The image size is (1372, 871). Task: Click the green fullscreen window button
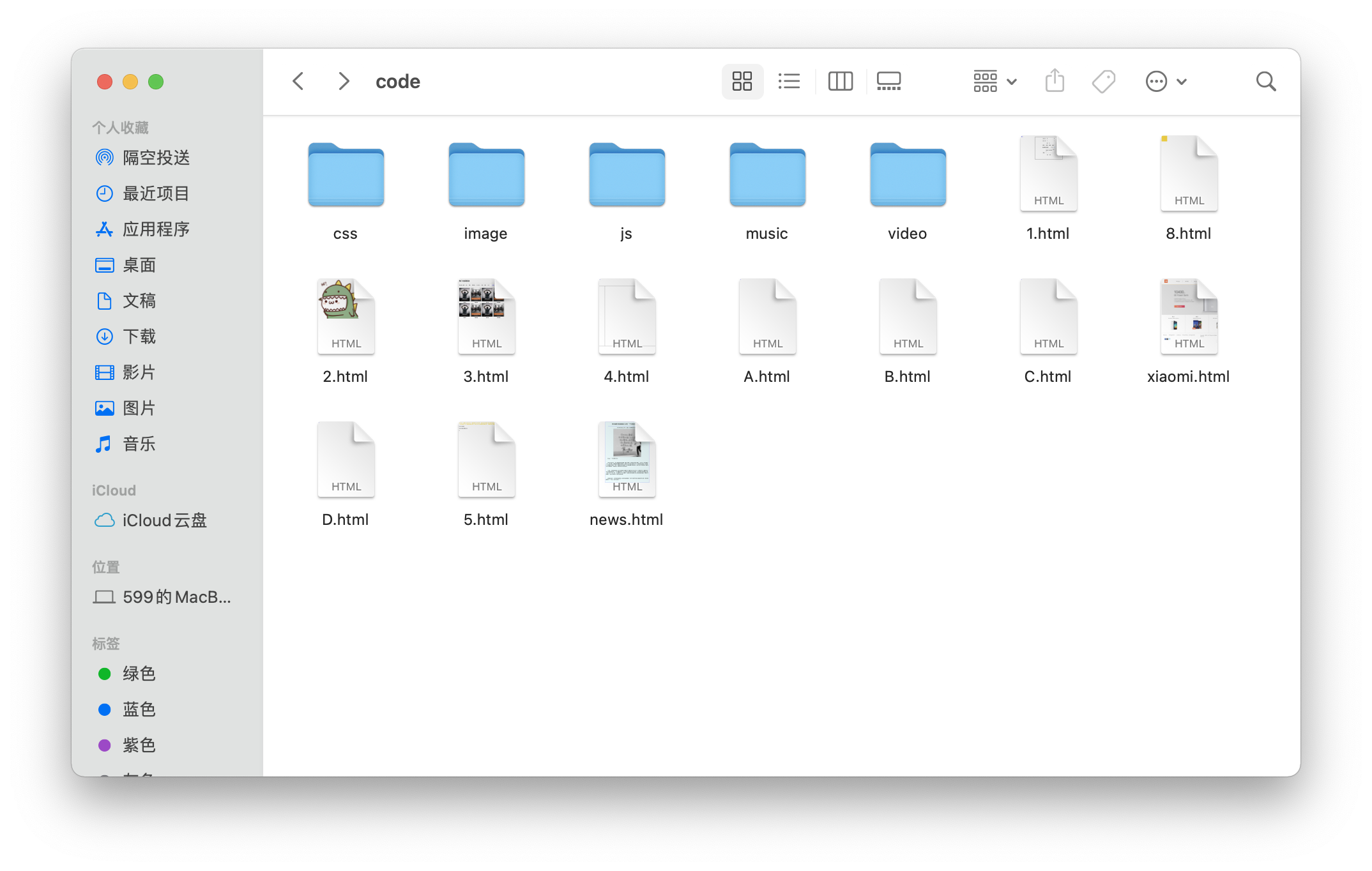[x=156, y=82]
